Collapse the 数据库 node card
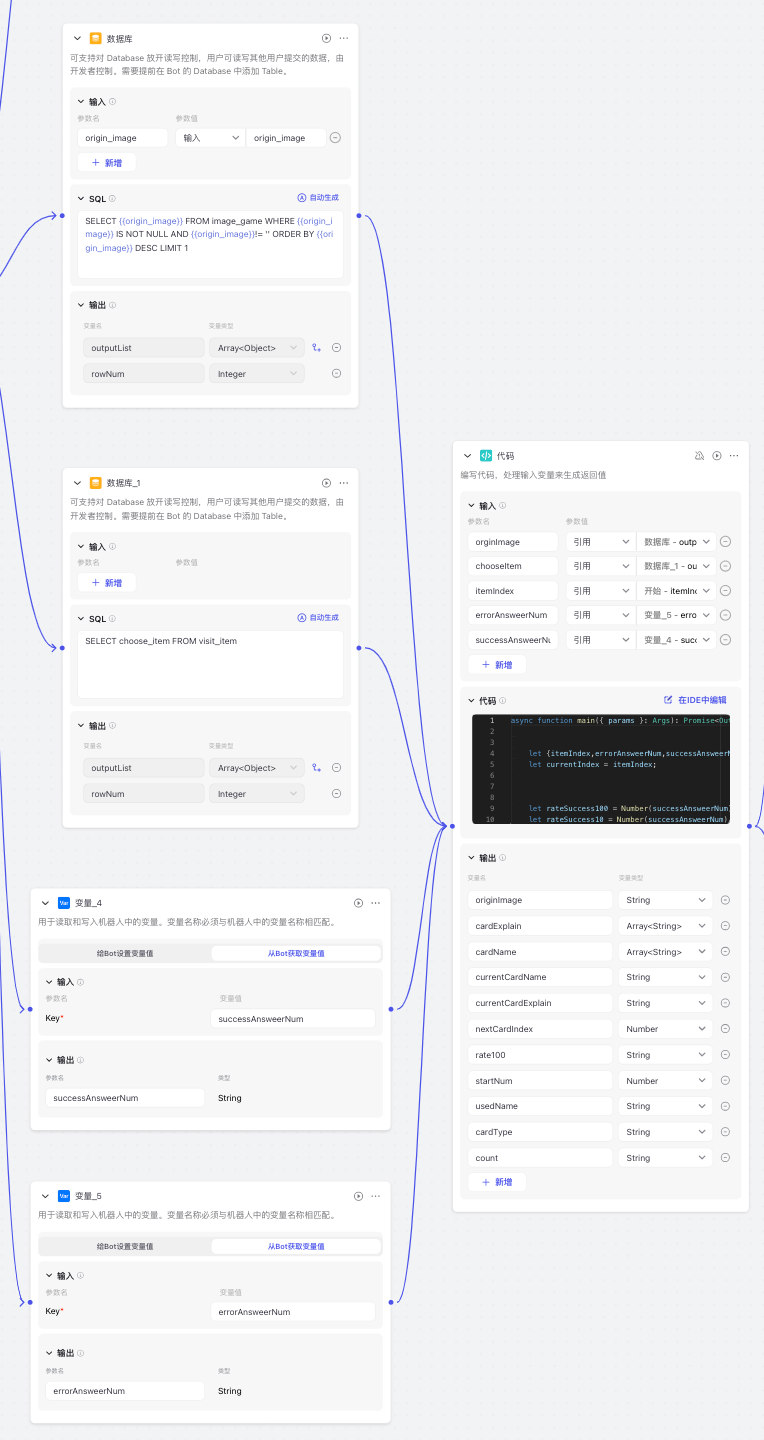The height and width of the screenshot is (1440, 764). [x=75, y=38]
